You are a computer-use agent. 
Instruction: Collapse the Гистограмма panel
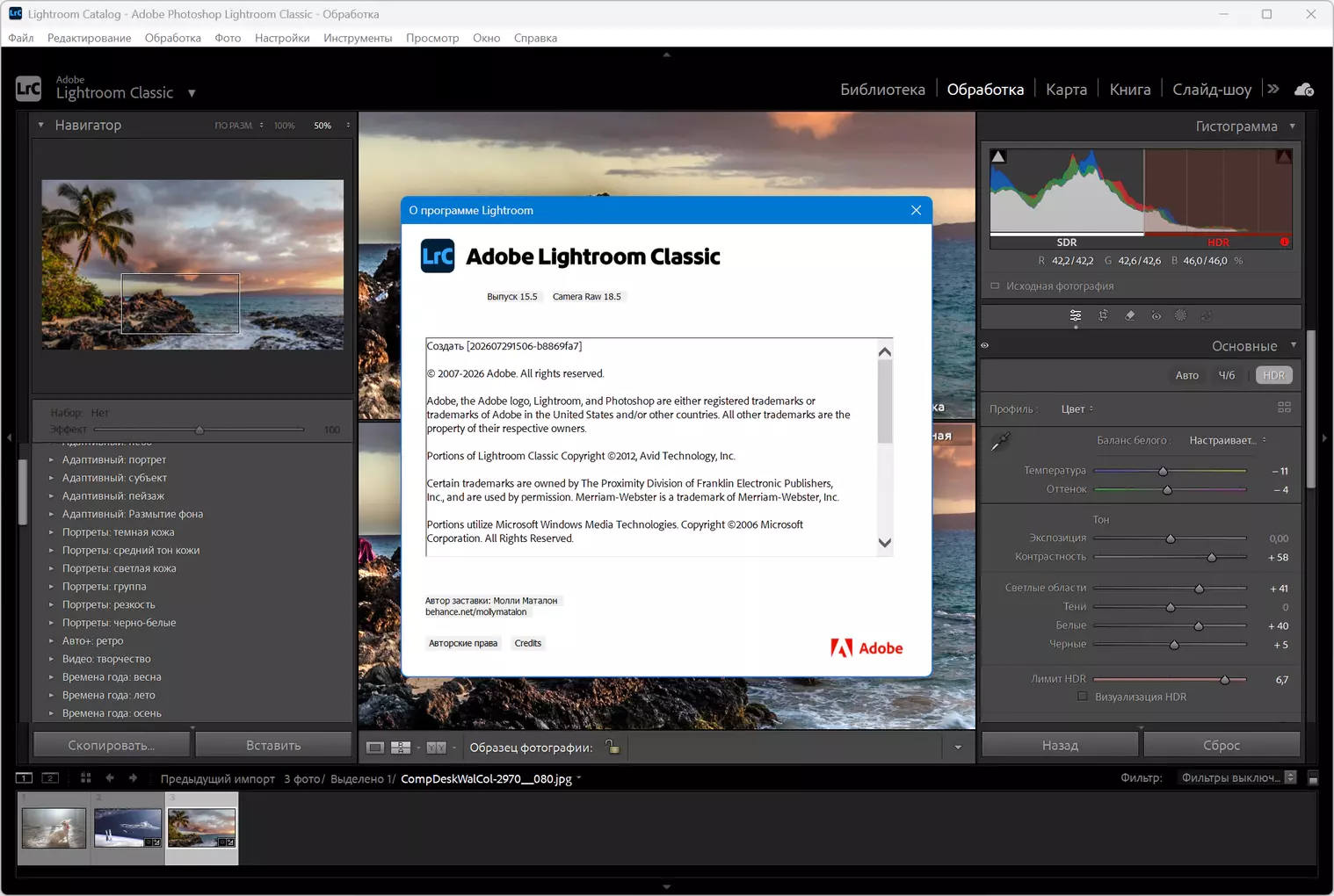[1292, 126]
